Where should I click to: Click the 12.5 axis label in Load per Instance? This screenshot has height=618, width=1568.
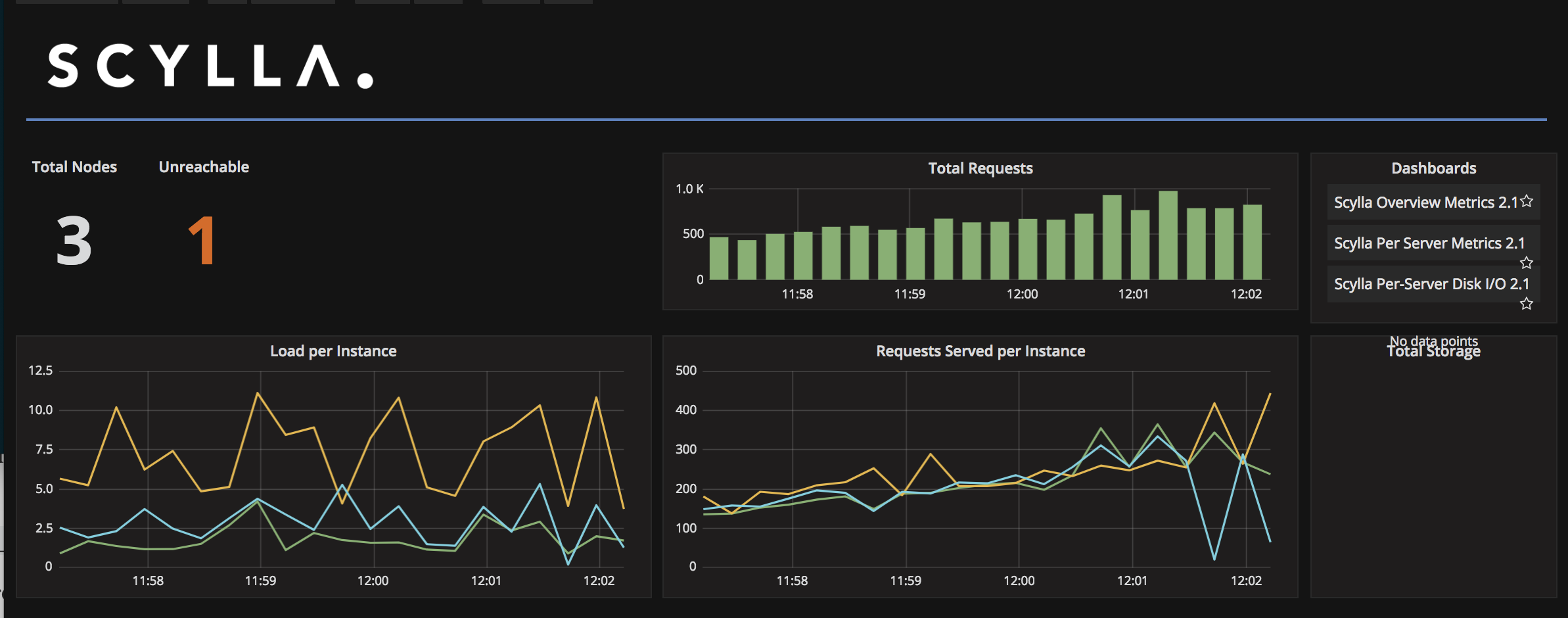[x=40, y=371]
